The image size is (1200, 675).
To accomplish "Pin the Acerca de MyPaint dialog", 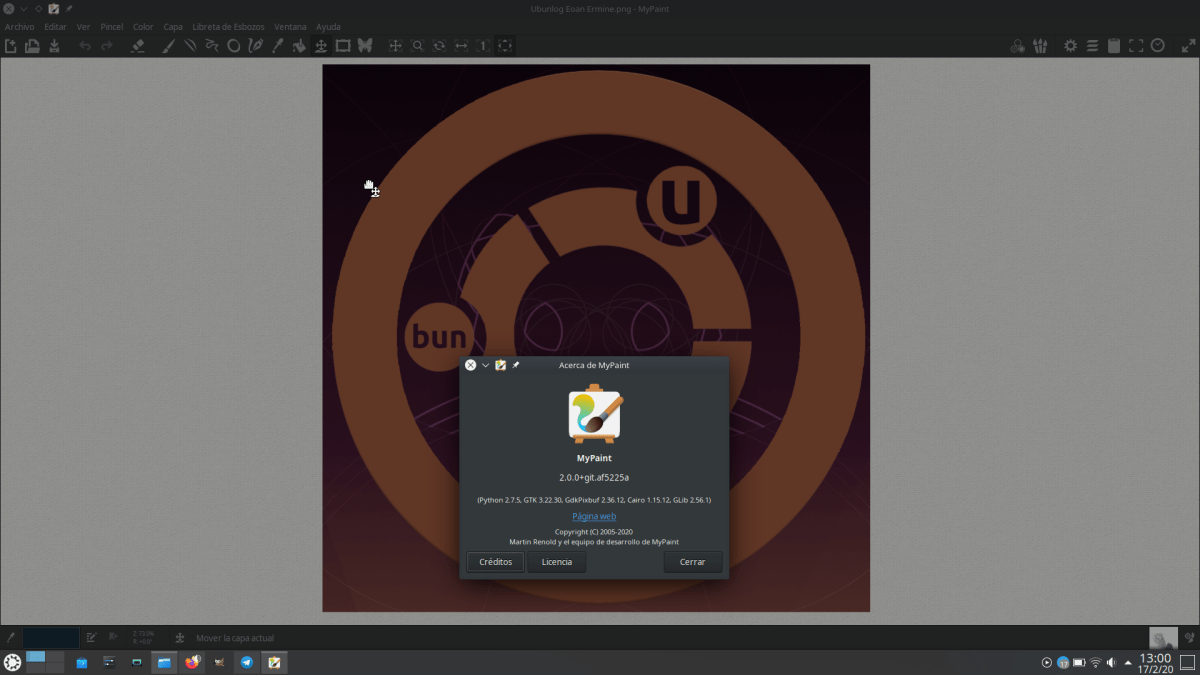I will point(515,365).
